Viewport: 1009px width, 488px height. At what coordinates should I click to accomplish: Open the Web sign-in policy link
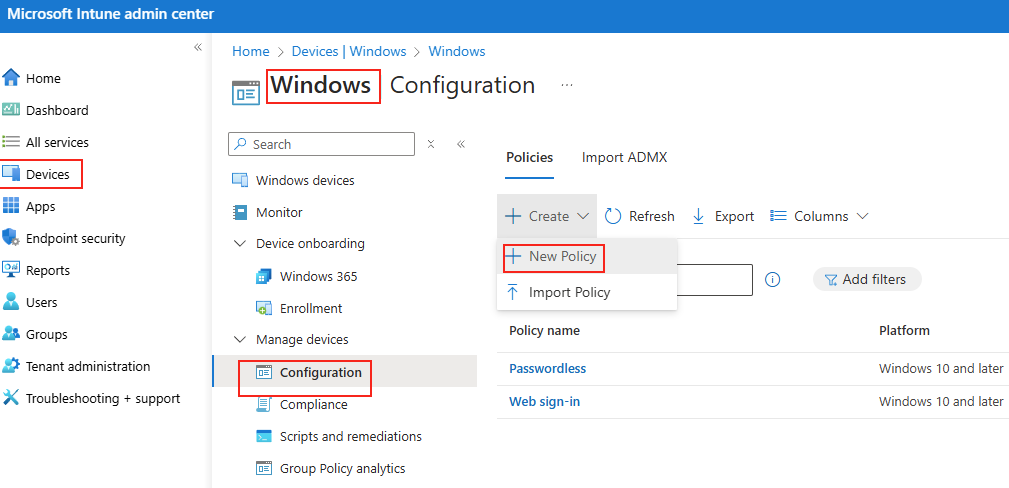544,402
